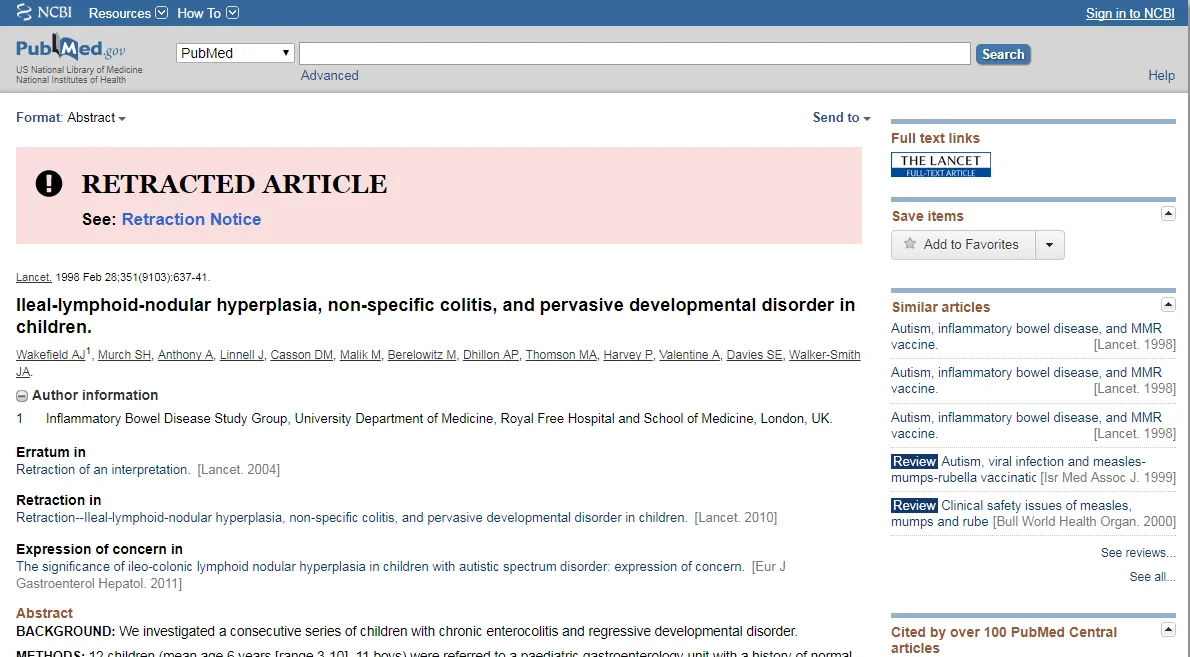Click Sign in to NCBI

1130,13
